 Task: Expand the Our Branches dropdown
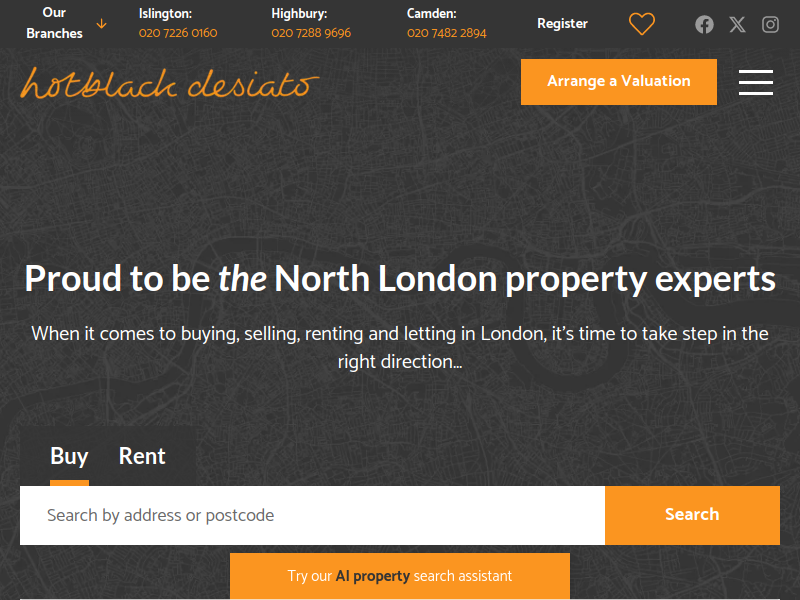[x=54, y=23]
